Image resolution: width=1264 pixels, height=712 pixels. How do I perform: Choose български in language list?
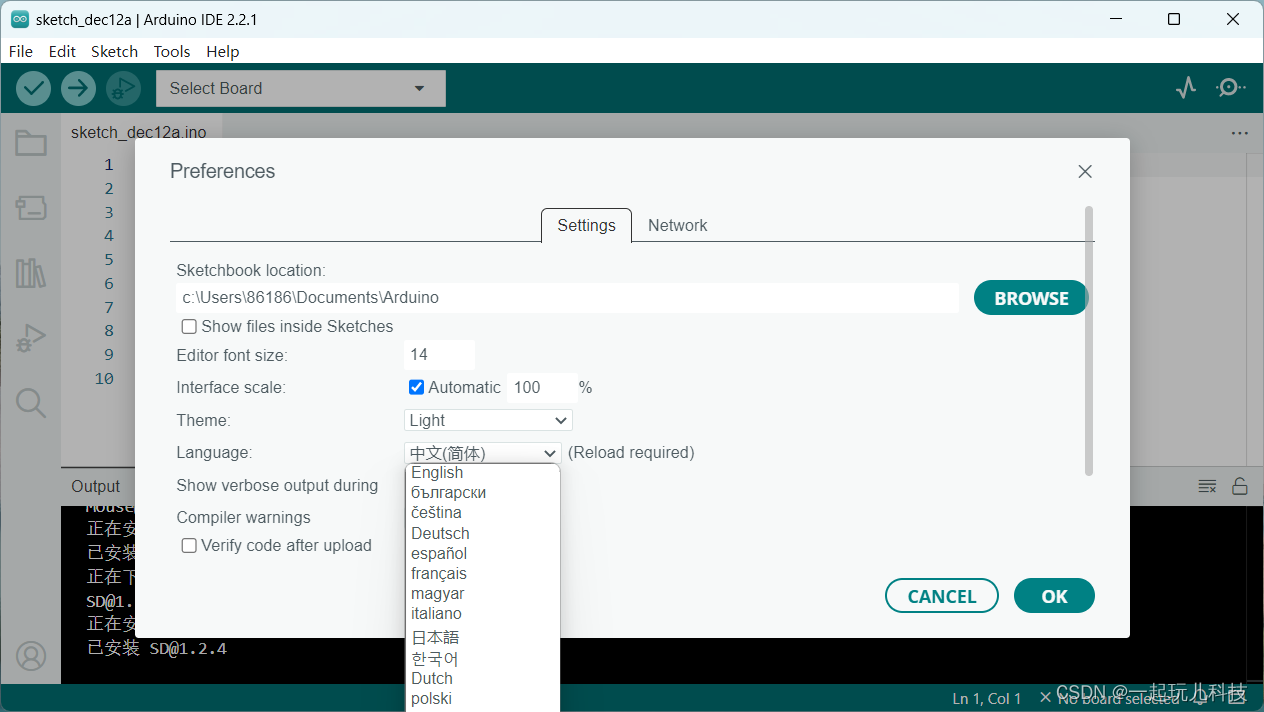click(x=482, y=493)
